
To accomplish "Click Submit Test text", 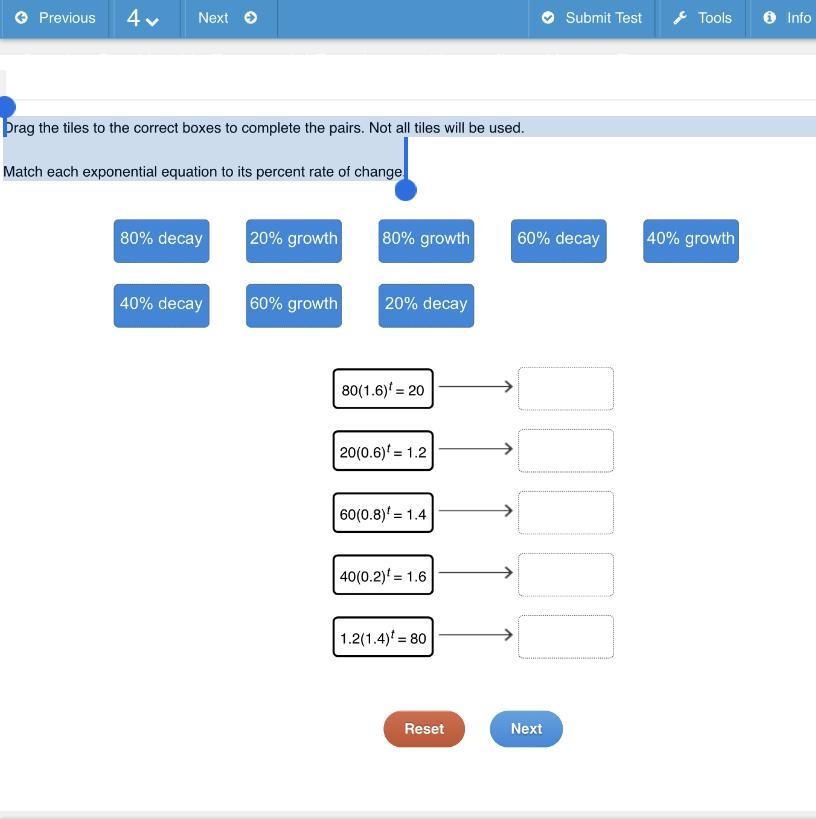I will pos(603,18).
